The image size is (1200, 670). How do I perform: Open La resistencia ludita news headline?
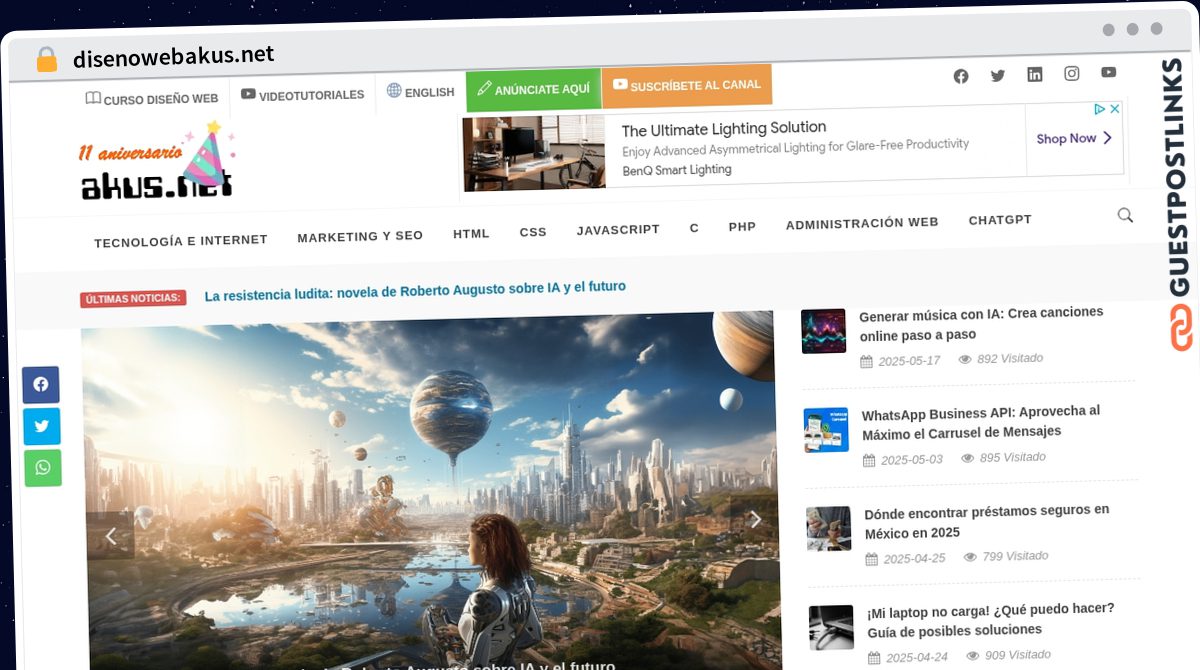coord(415,291)
